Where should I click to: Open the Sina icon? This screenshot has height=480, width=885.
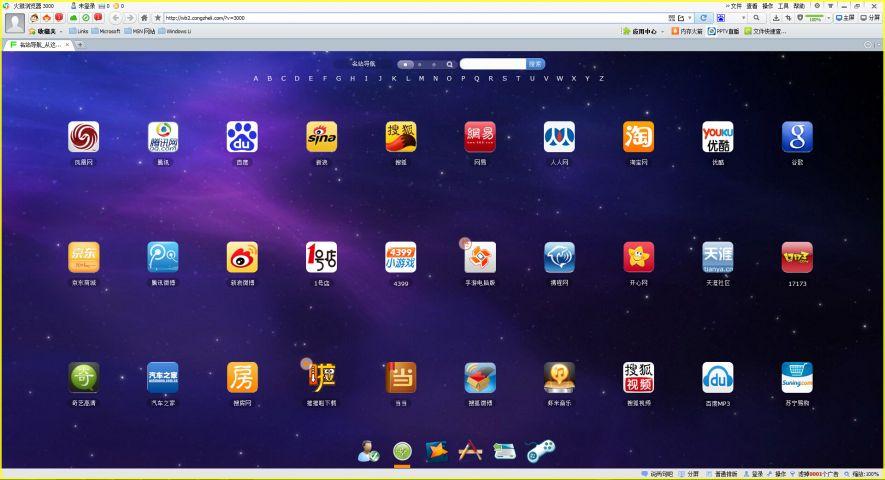coord(322,137)
